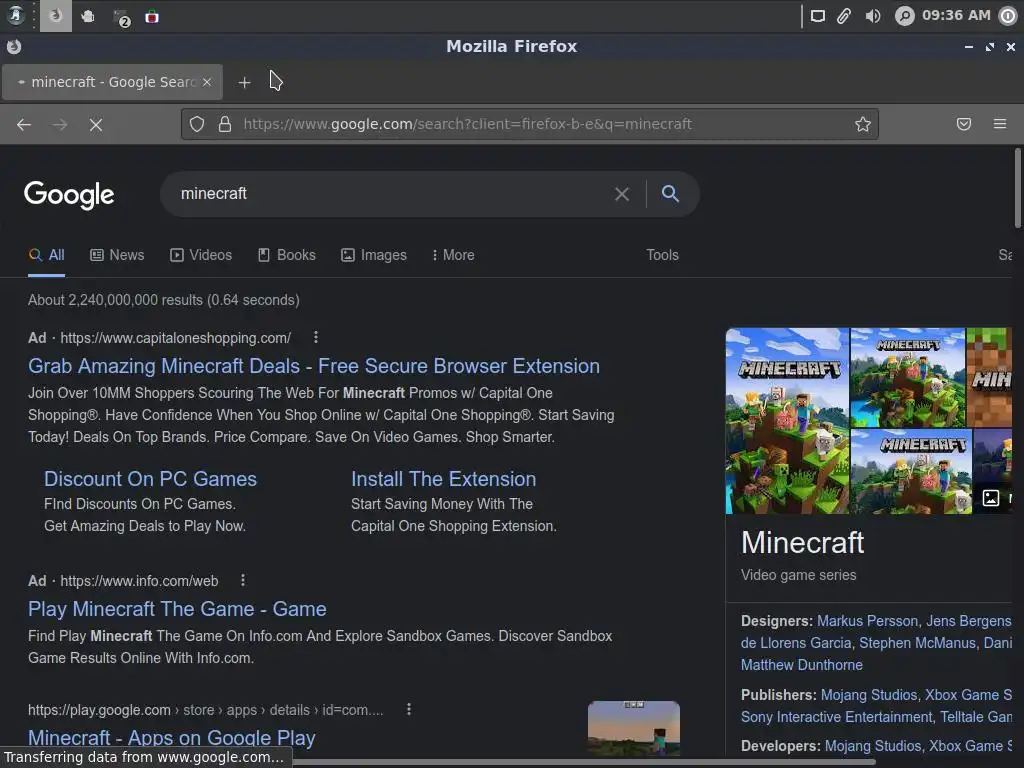The image size is (1024, 768).
Task: Open the 'Discount On PC Games' link
Action: 150,479
